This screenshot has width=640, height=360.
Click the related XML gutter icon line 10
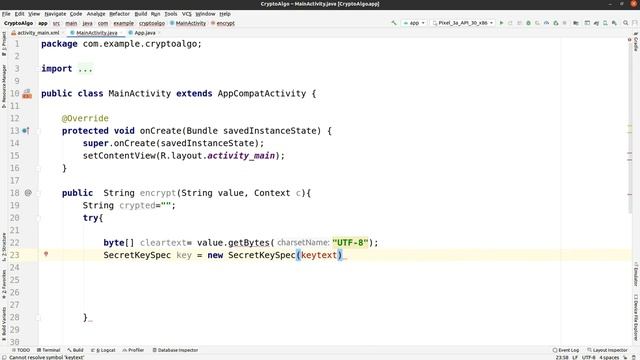[x=27, y=94]
